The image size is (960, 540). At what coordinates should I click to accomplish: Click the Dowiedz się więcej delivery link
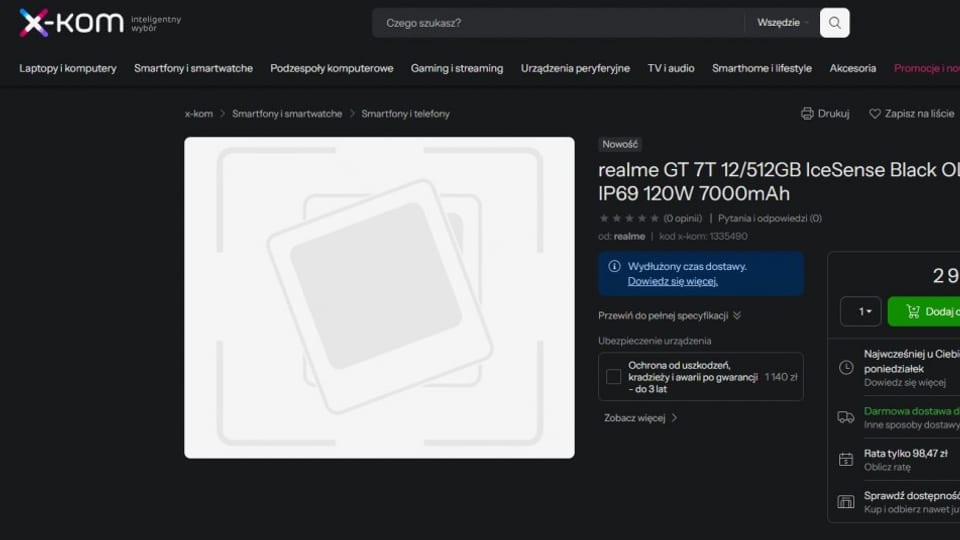tap(672, 281)
